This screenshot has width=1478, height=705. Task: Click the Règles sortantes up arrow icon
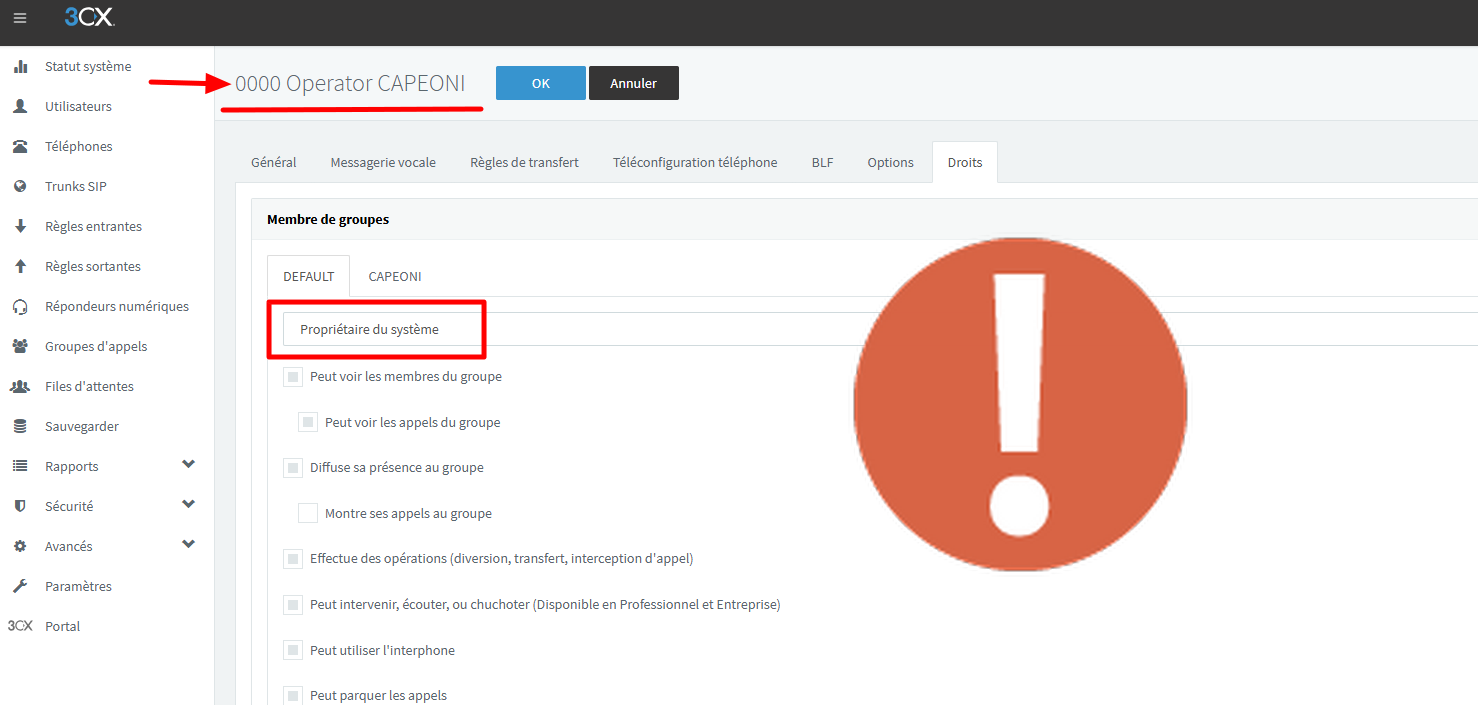(x=20, y=267)
